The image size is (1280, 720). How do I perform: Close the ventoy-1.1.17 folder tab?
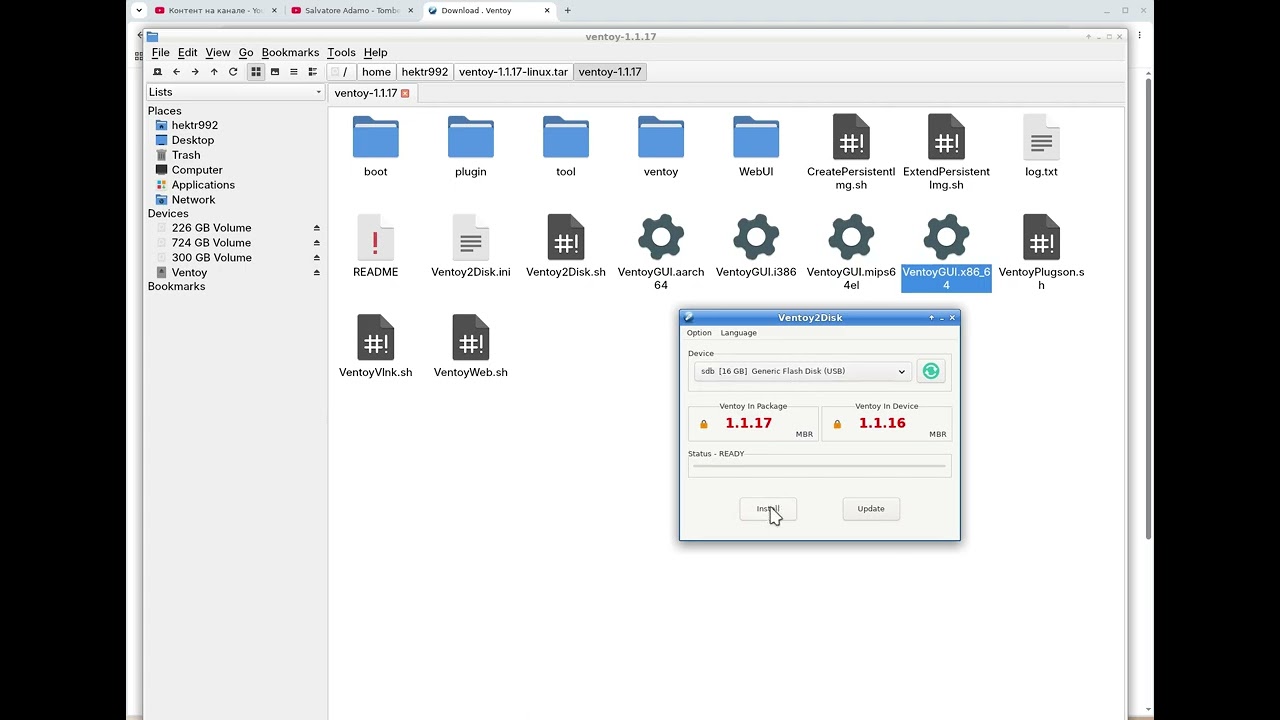pyautogui.click(x=405, y=93)
